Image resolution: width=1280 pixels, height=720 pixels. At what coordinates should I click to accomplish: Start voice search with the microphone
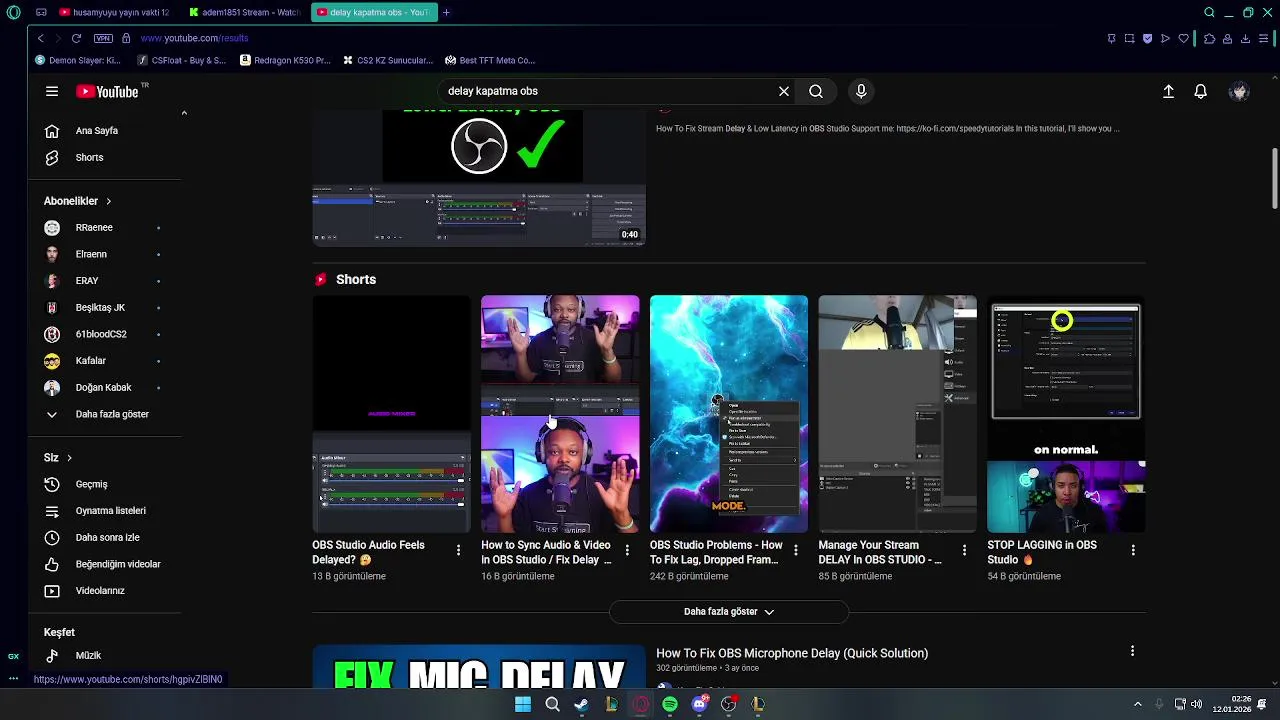(861, 91)
